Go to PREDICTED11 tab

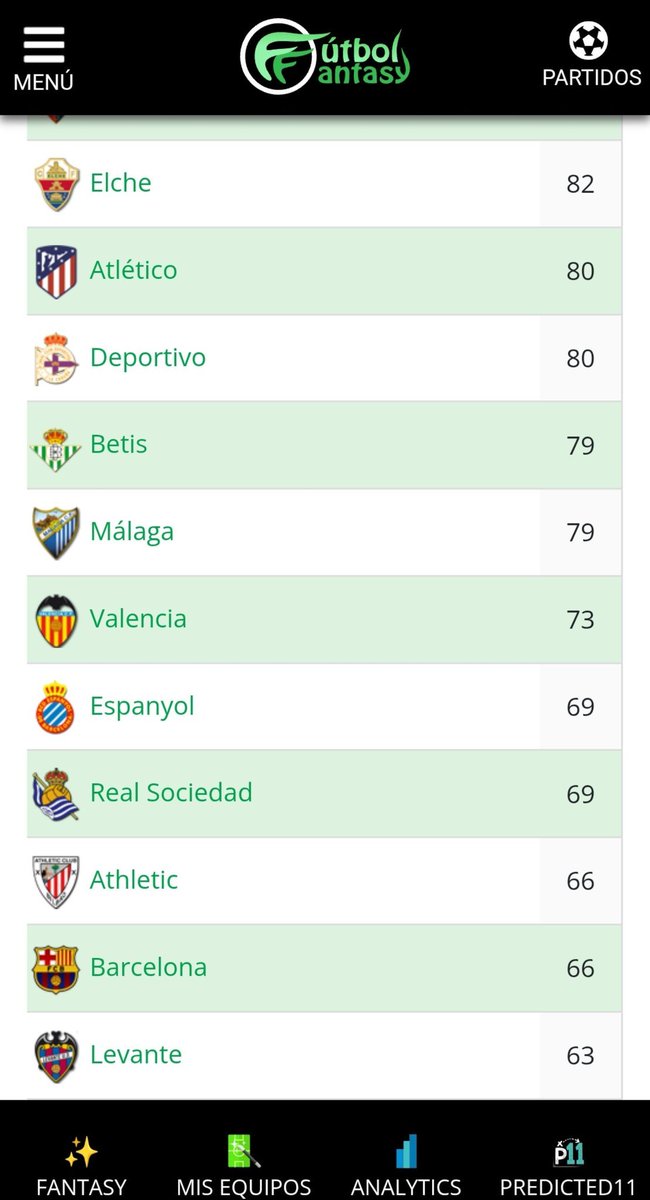point(568,1167)
